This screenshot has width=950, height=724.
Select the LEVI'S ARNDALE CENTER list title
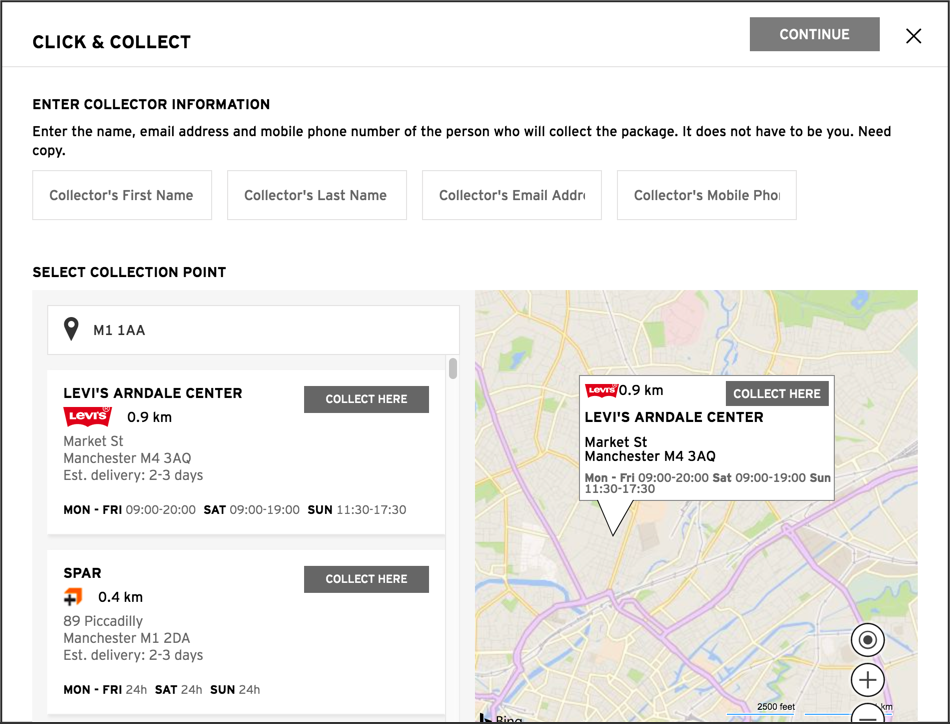(x=153, y=393)
